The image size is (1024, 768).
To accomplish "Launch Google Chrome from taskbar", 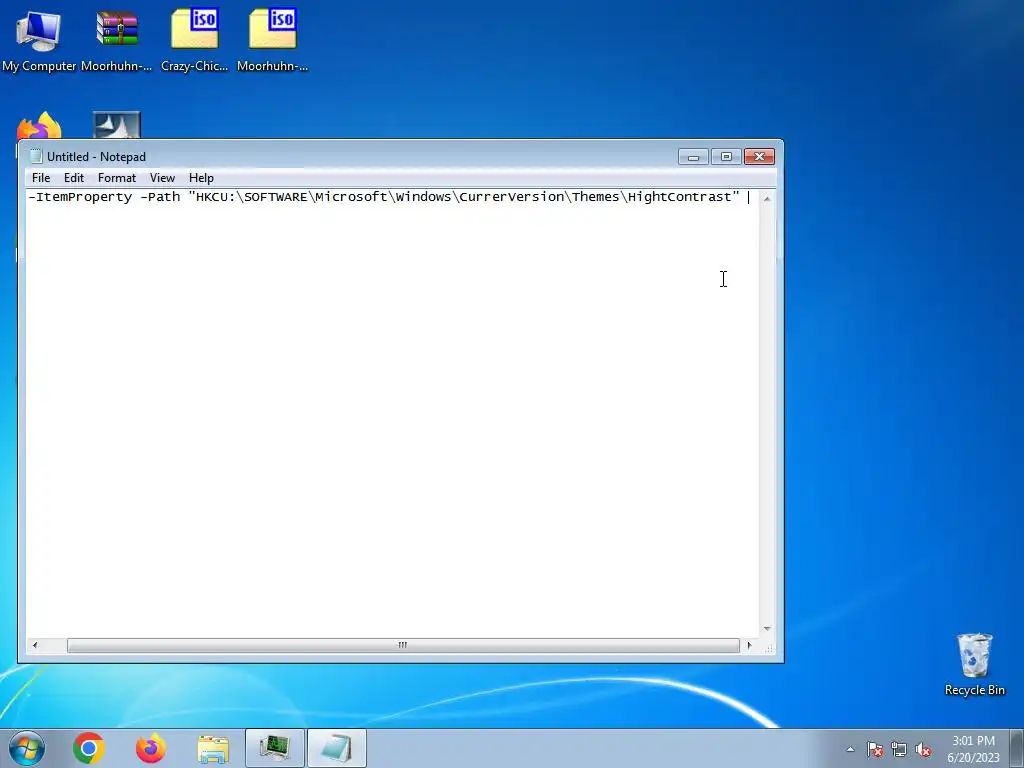I will point(89,748).
